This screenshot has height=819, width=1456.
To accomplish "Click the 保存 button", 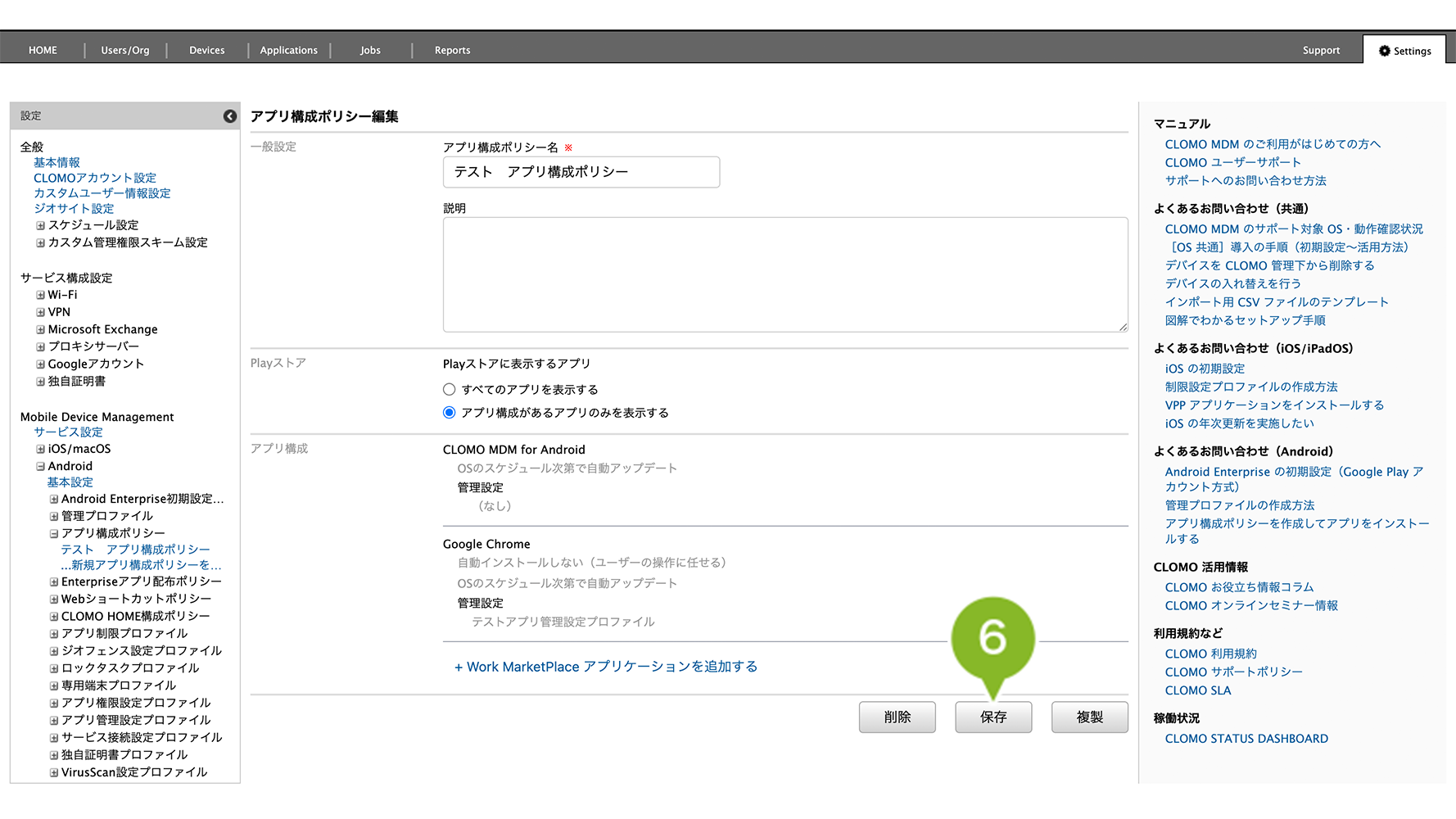I will pos(993,717).
